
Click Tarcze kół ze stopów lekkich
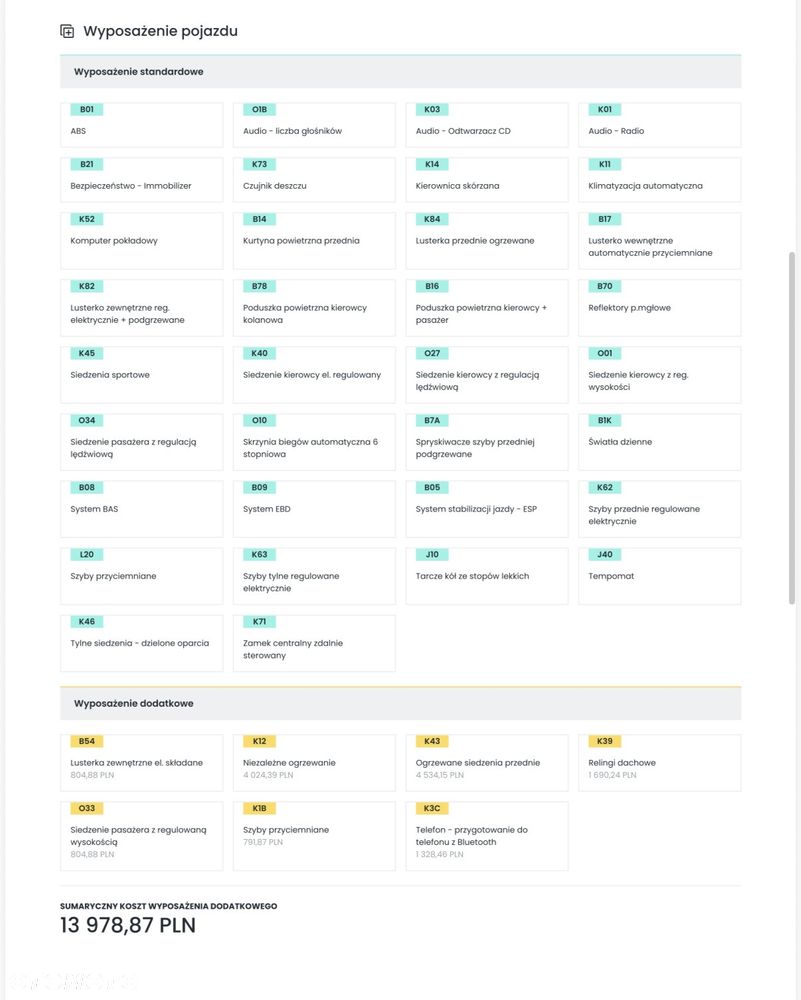[487, 576]
